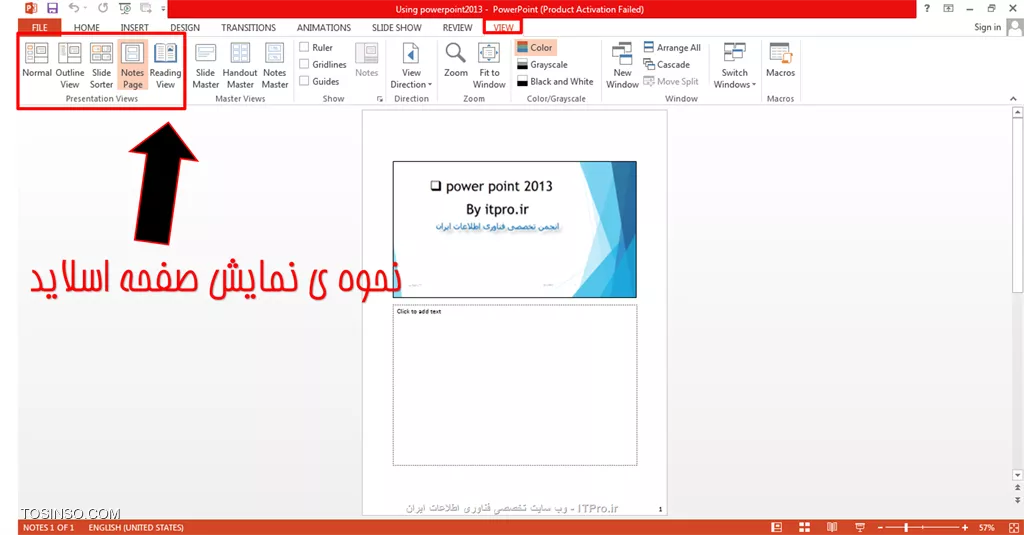Save the presentation from quick access toolbar
Screen dimensions: 1024x535
click(52, 8)
